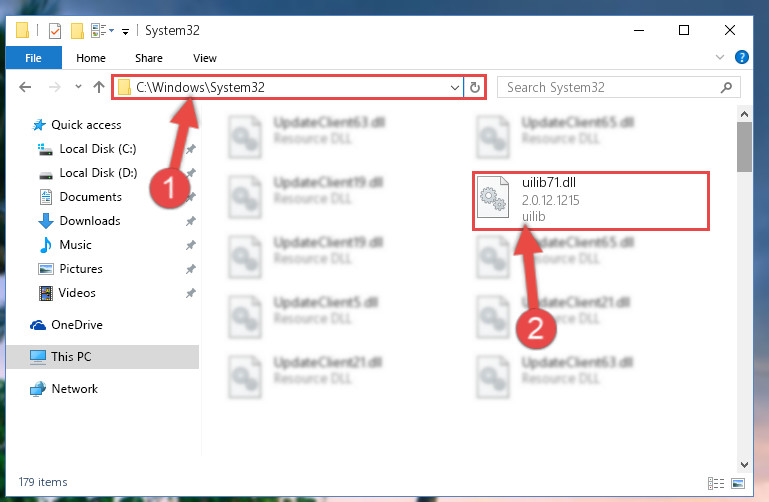
Task: Click the Search System32 field
Action: [x=618, y=87]
